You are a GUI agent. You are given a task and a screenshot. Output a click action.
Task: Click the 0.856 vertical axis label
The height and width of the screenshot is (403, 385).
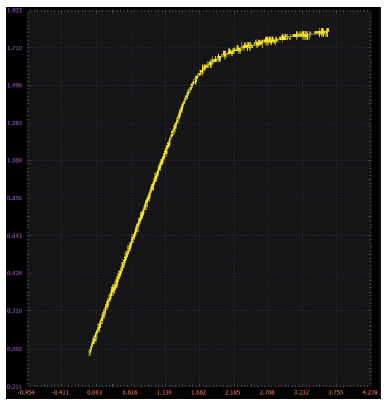pyautogui.click(x=14, y=198)
